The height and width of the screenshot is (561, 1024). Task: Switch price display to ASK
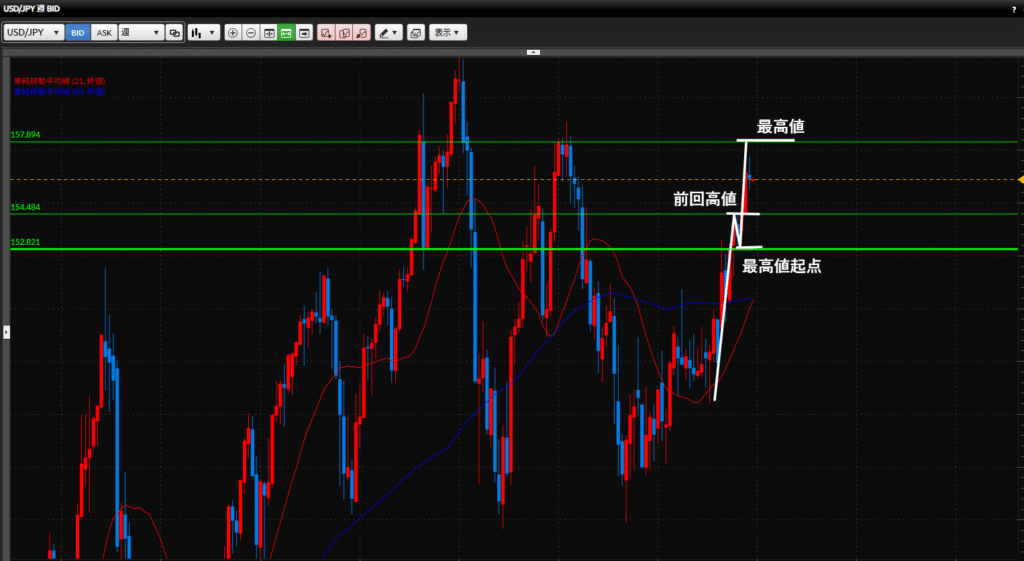point(104,33)
